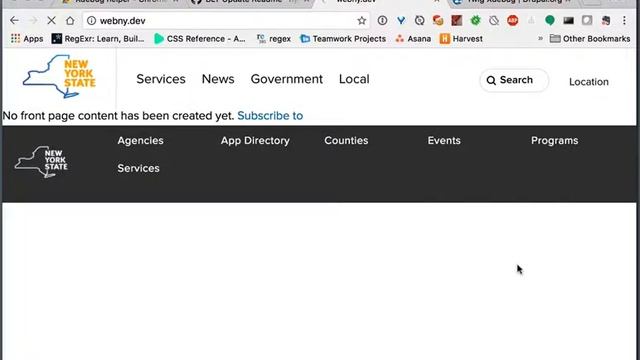Open the Asana bookmark
Screen dimensions: 640x360
pos(413,39)
